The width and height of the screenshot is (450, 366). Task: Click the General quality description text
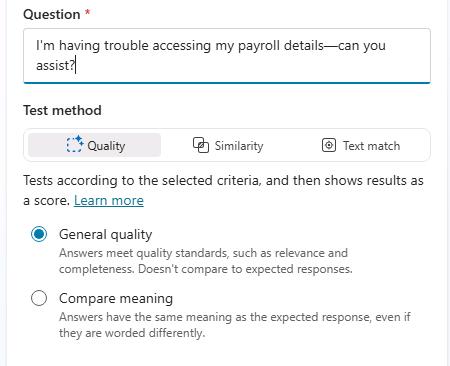click(206, 261)
